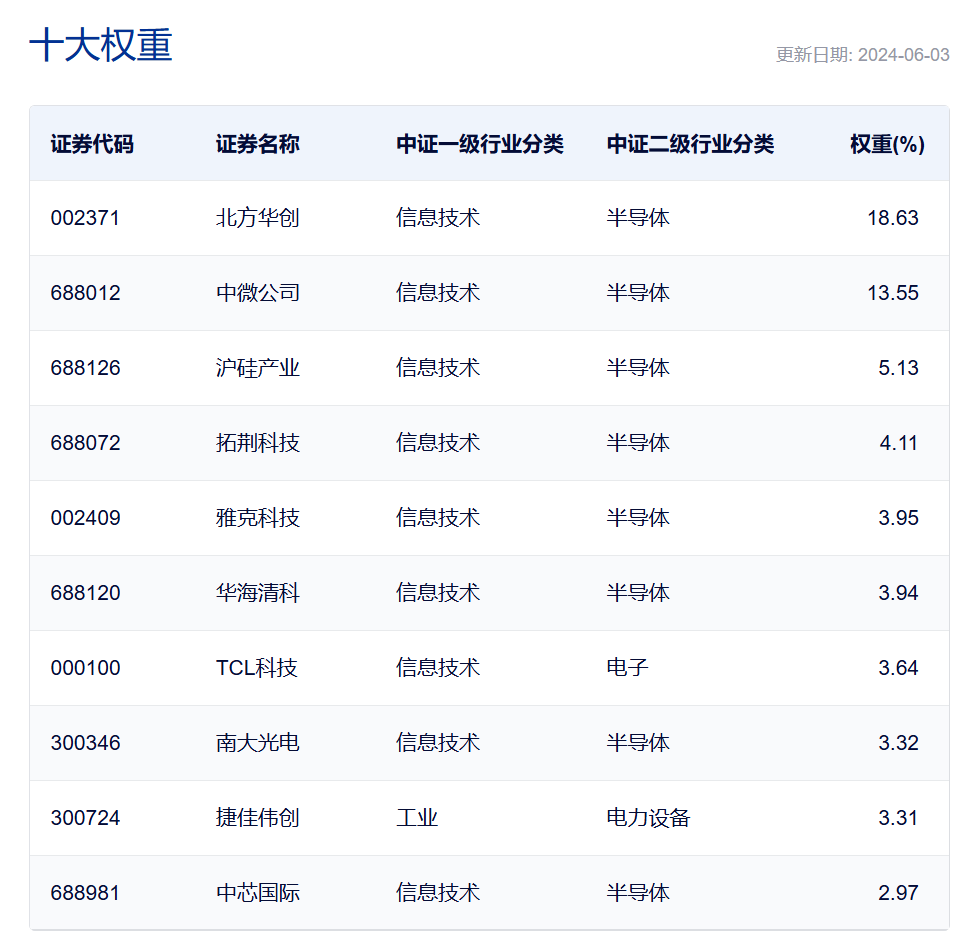This screenshot has width=958, height=952.
Task: Click the 证券名称 column header
Action: coord(257,144)
